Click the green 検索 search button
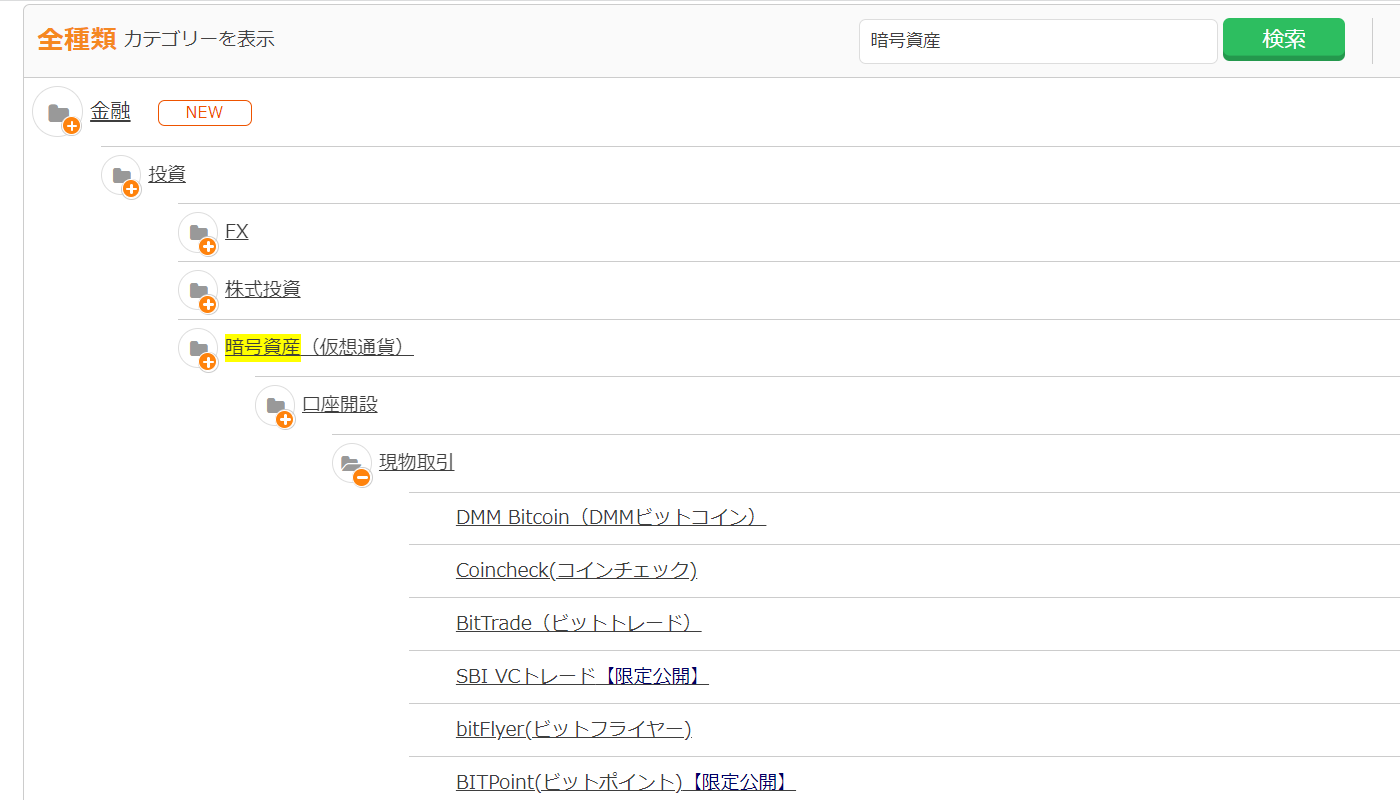This screenshot has height=800, width=1400. tap(1284, 40)
